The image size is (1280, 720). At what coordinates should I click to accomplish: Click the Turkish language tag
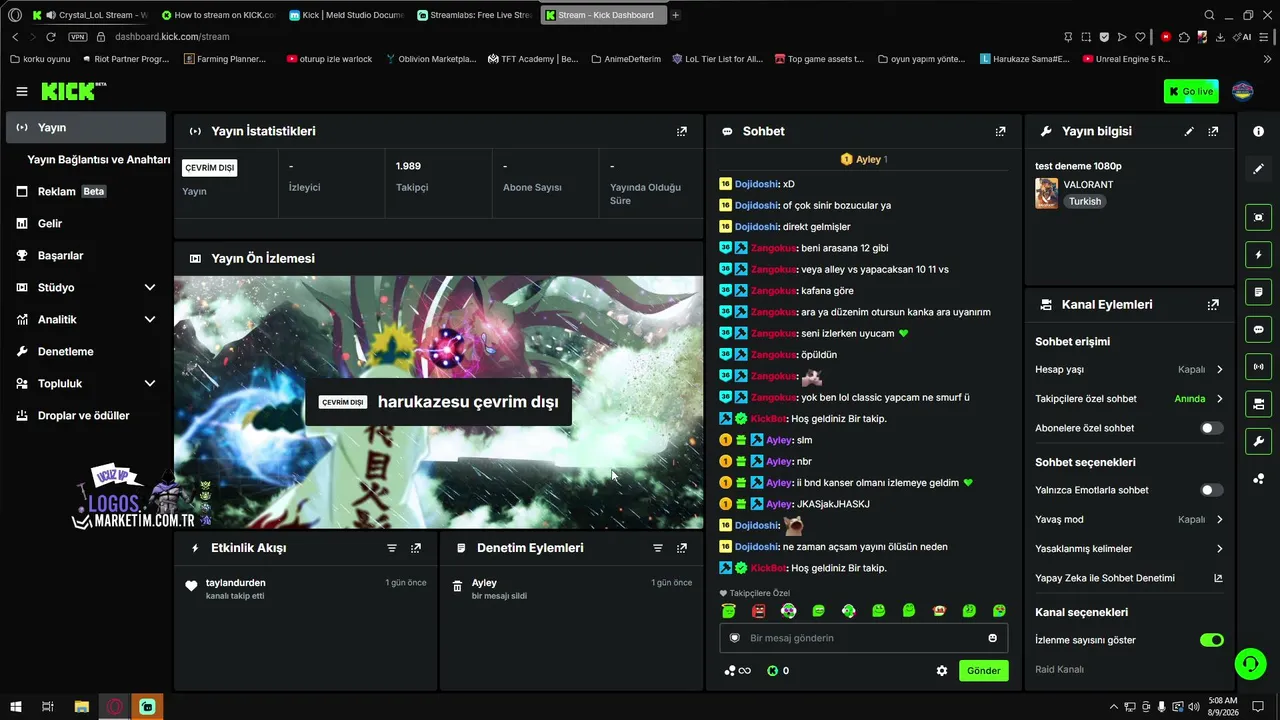[x=1084, y=201]
